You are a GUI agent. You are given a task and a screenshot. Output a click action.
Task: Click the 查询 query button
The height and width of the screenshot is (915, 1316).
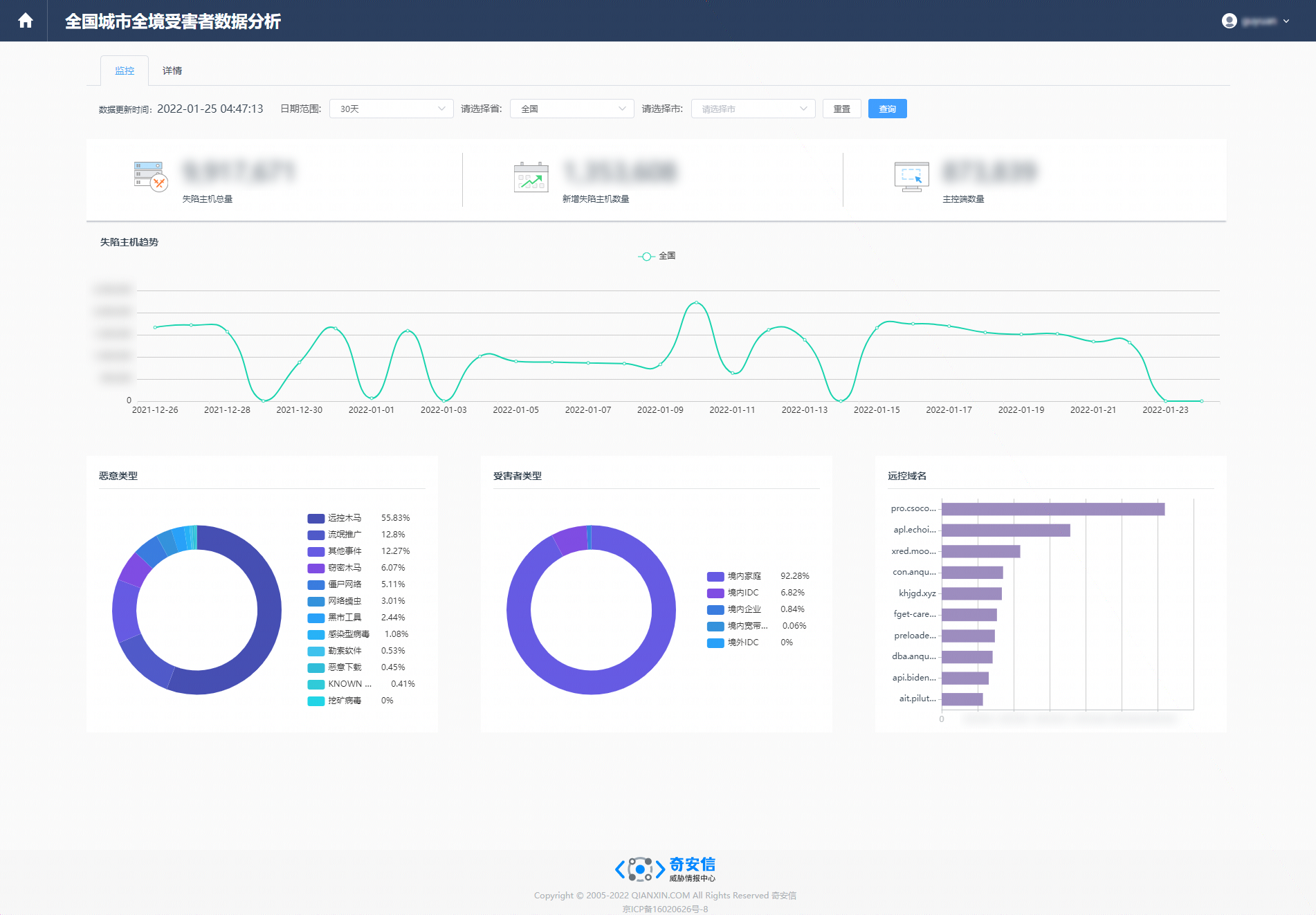pos(888,109)
